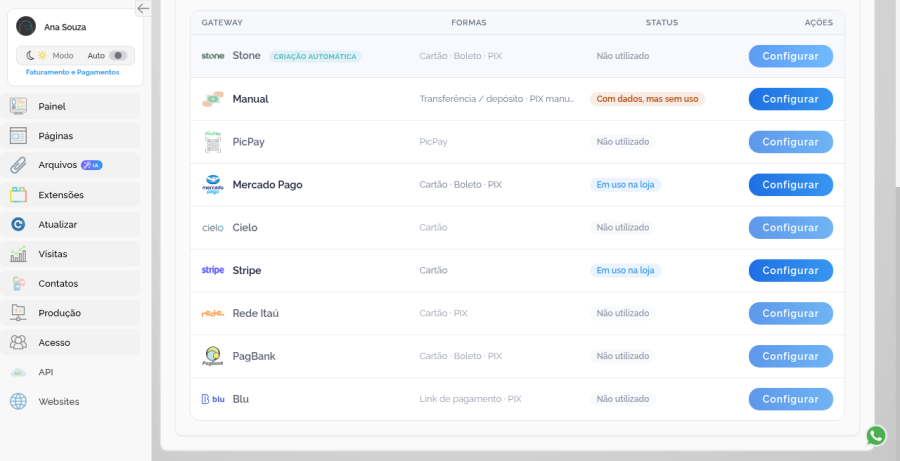The width and height of the screenshot is (900, 461).
Task: Click the Websites globe icon
Action: [18, 401]
